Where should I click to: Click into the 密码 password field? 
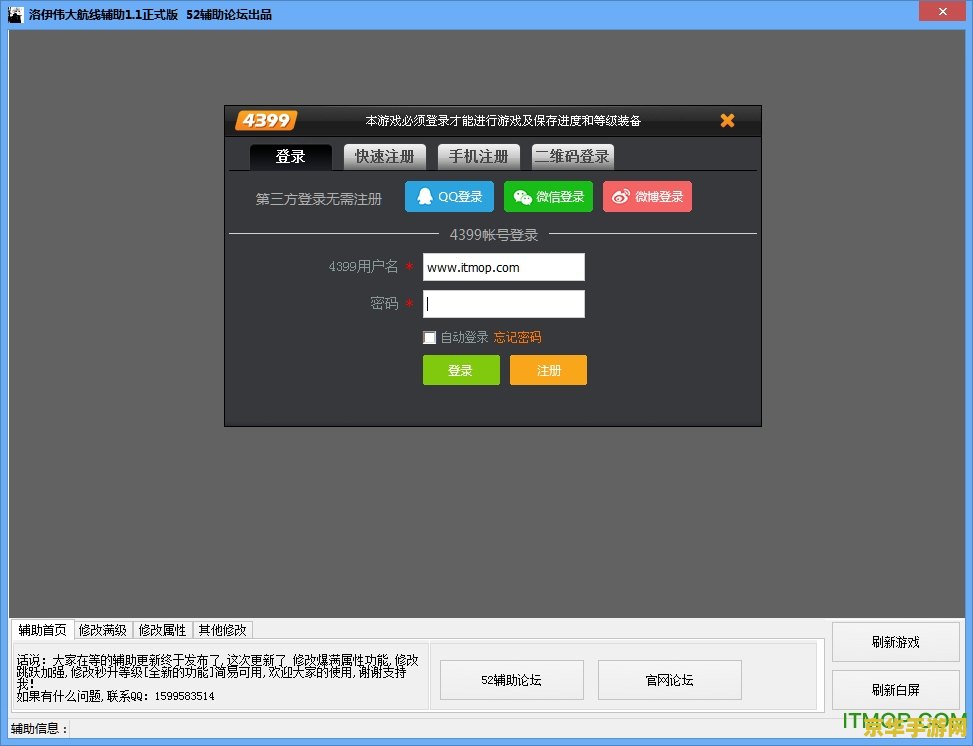tap(504, 304)
